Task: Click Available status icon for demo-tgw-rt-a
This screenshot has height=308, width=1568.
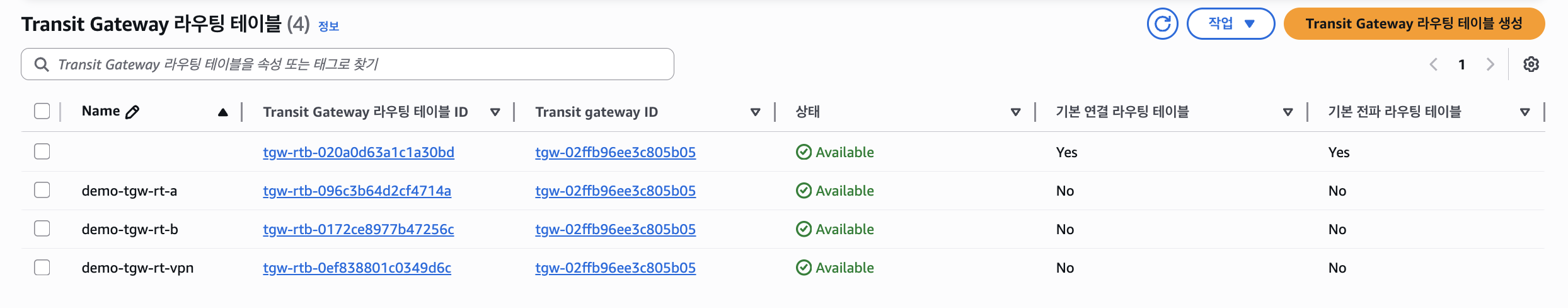Action: (804, 191)
